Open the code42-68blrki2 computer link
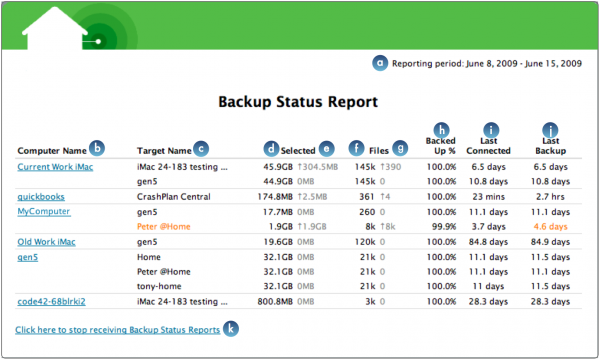600x360 pixels. pos(51,301)
